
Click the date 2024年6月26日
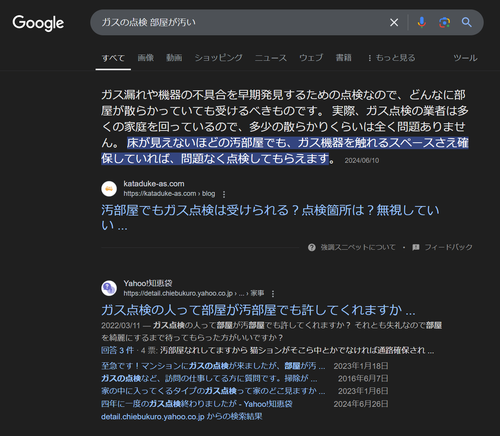[x=361, y=404]
